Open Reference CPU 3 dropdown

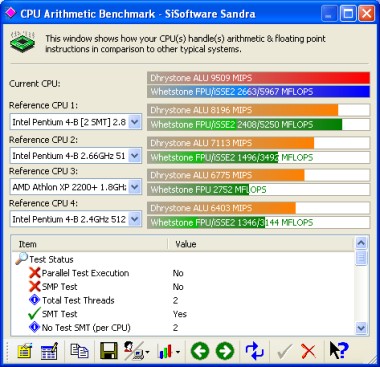coord(135,187)
